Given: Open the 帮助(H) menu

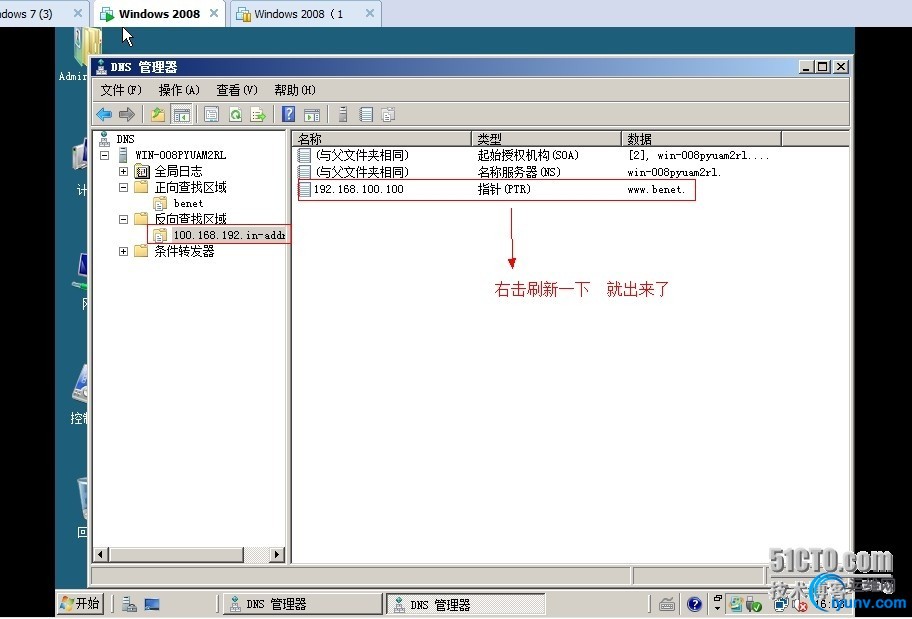Looking at the screenshot, I should (295, 90).
